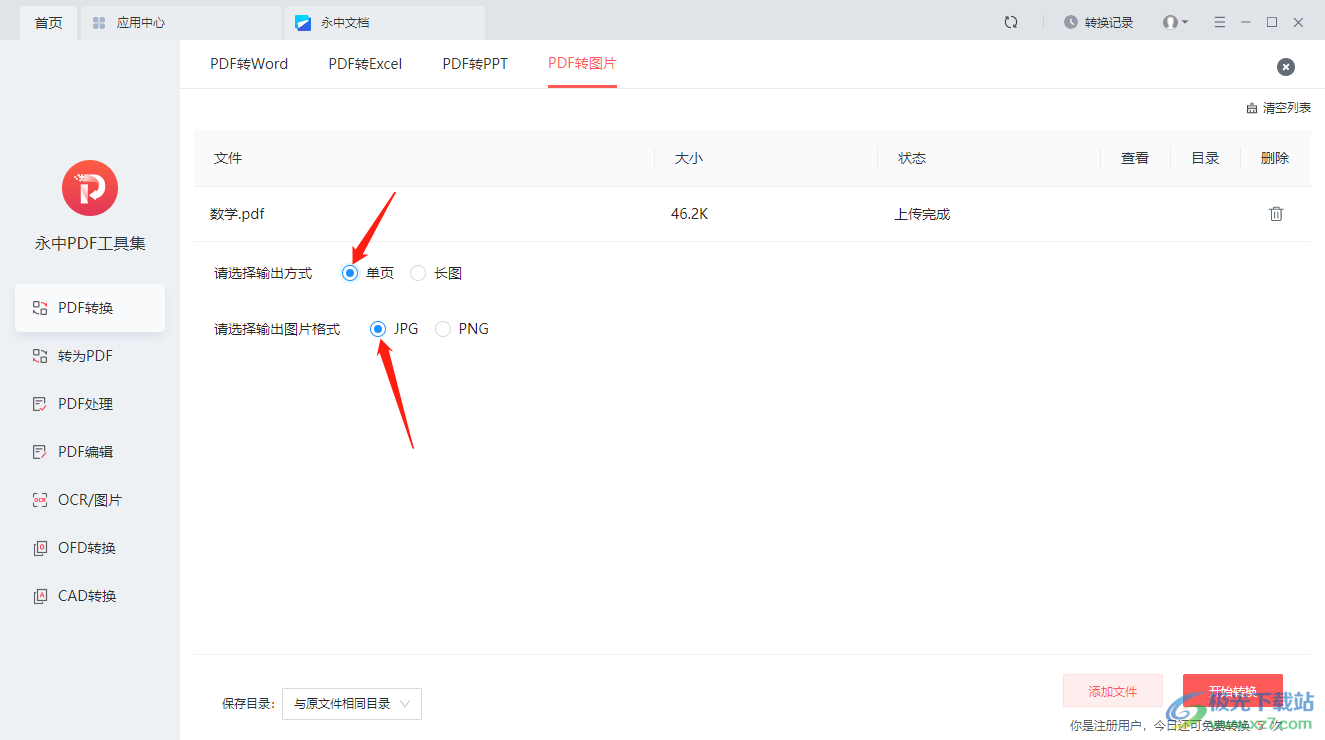Open PDF处理 sidebar item
Screen dimensions: 1325x740
pos(90,404)
